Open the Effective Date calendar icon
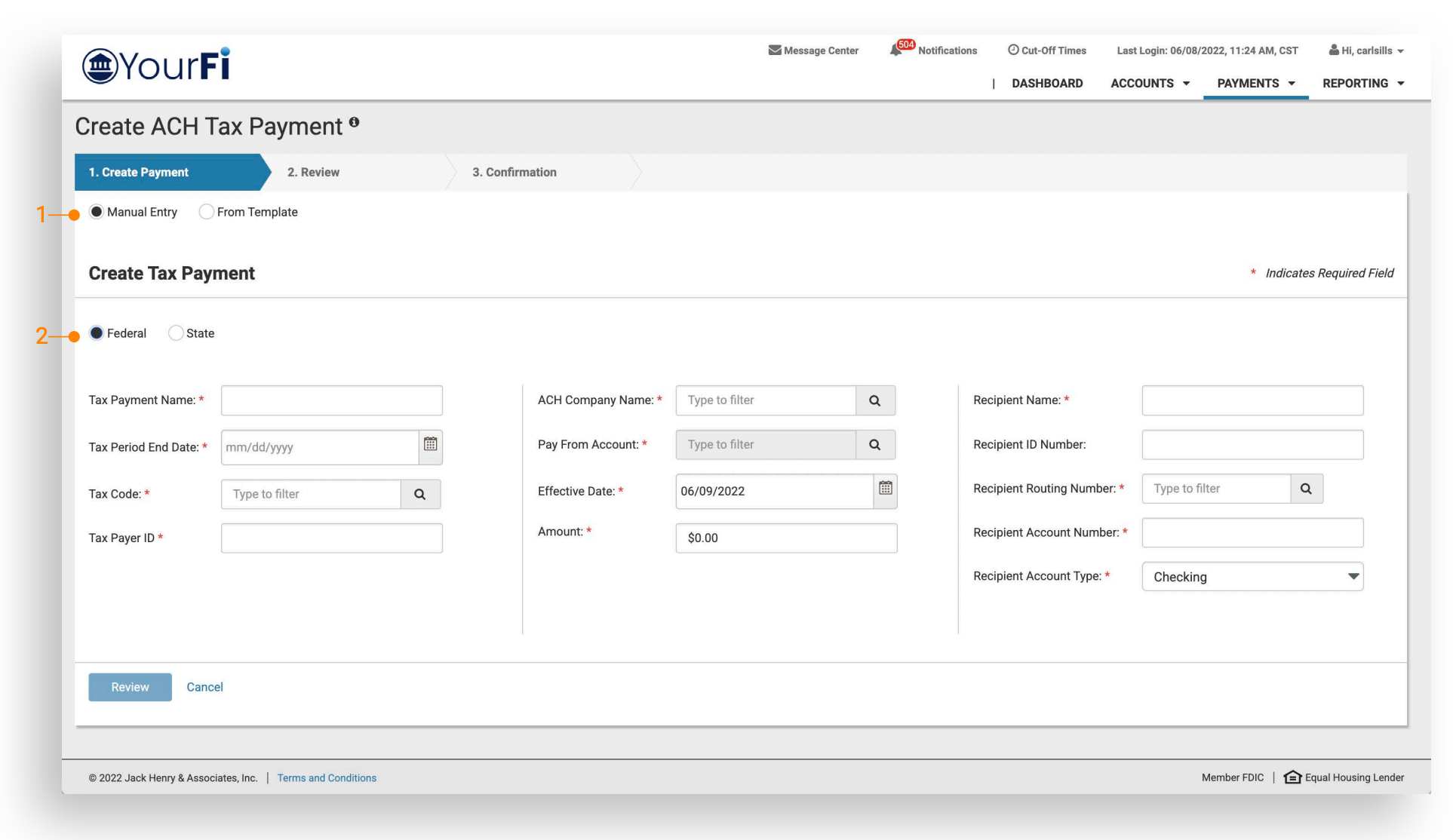This screenshot has width=1453, height=840. (x=885, y=489)
